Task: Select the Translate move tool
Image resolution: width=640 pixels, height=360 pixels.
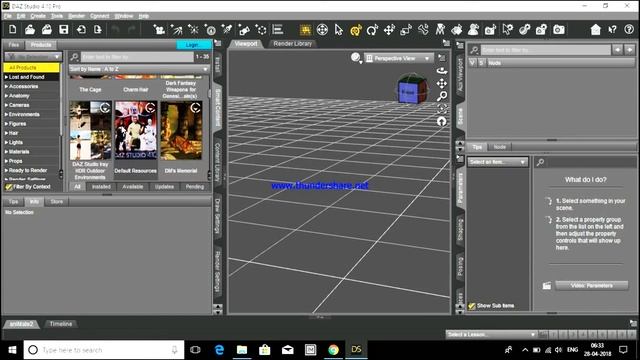Action: [x=389, y=30]
